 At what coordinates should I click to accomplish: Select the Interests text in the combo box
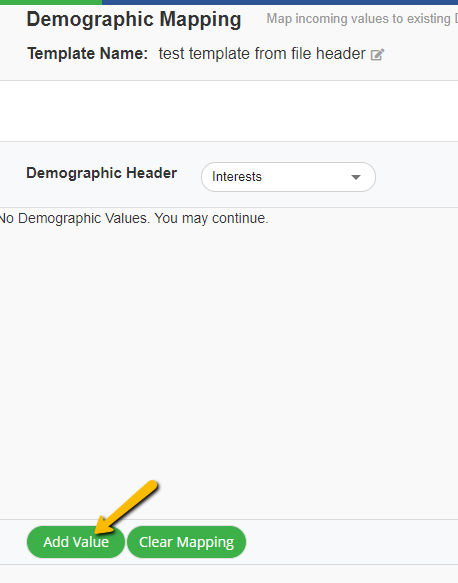click(x=237, y=177)
